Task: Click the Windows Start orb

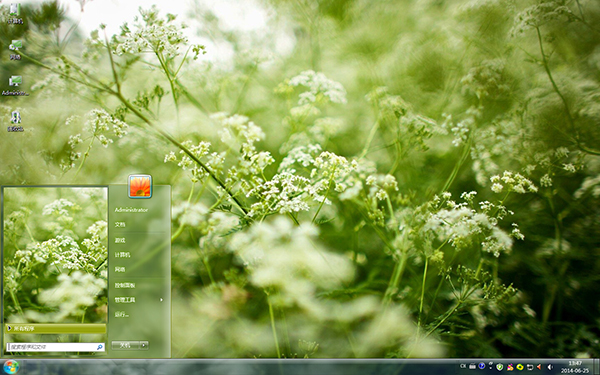Action: pos(11,367)
